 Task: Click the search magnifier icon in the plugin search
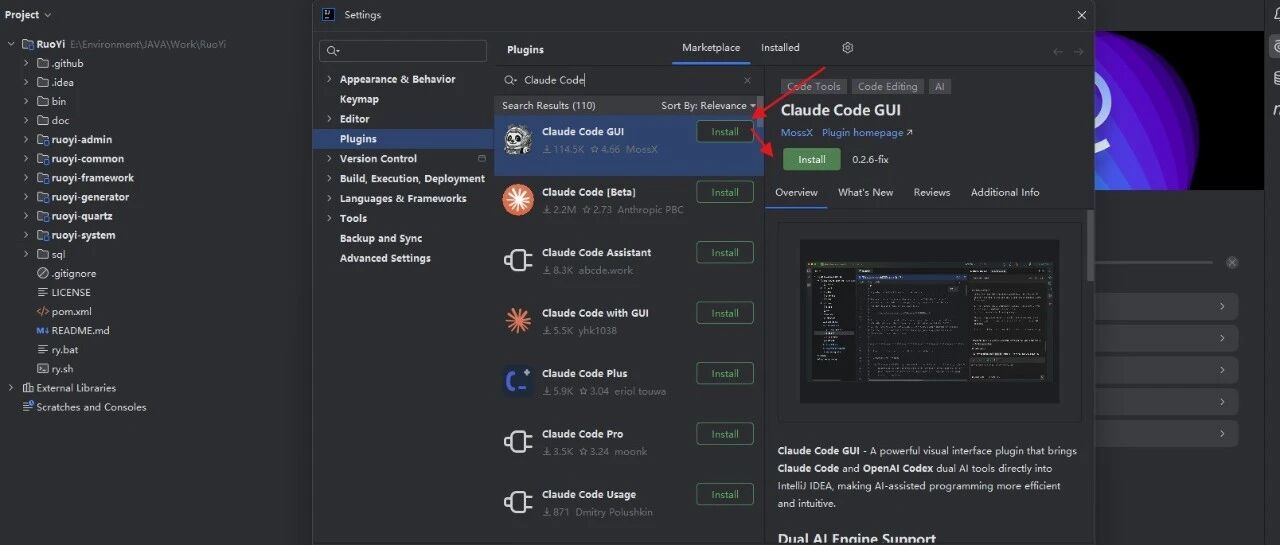coord(510,80)
